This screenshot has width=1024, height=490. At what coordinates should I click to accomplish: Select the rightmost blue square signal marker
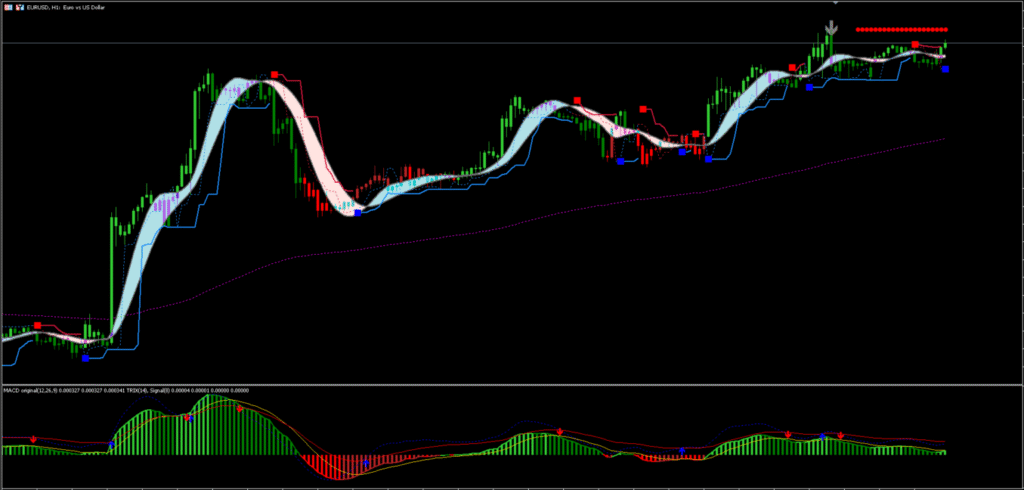(x=946, y=69)
